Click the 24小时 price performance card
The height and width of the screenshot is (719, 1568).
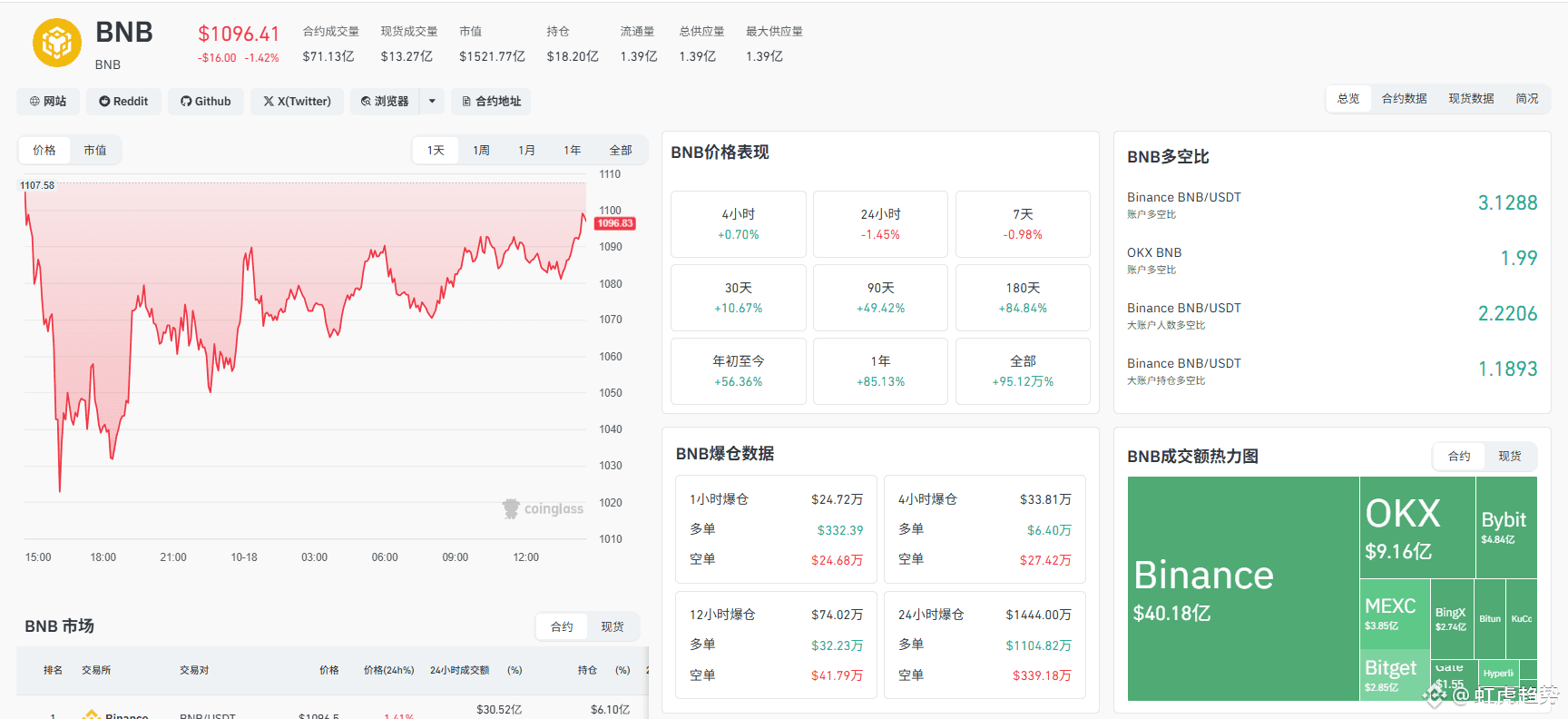pos(880,224)
